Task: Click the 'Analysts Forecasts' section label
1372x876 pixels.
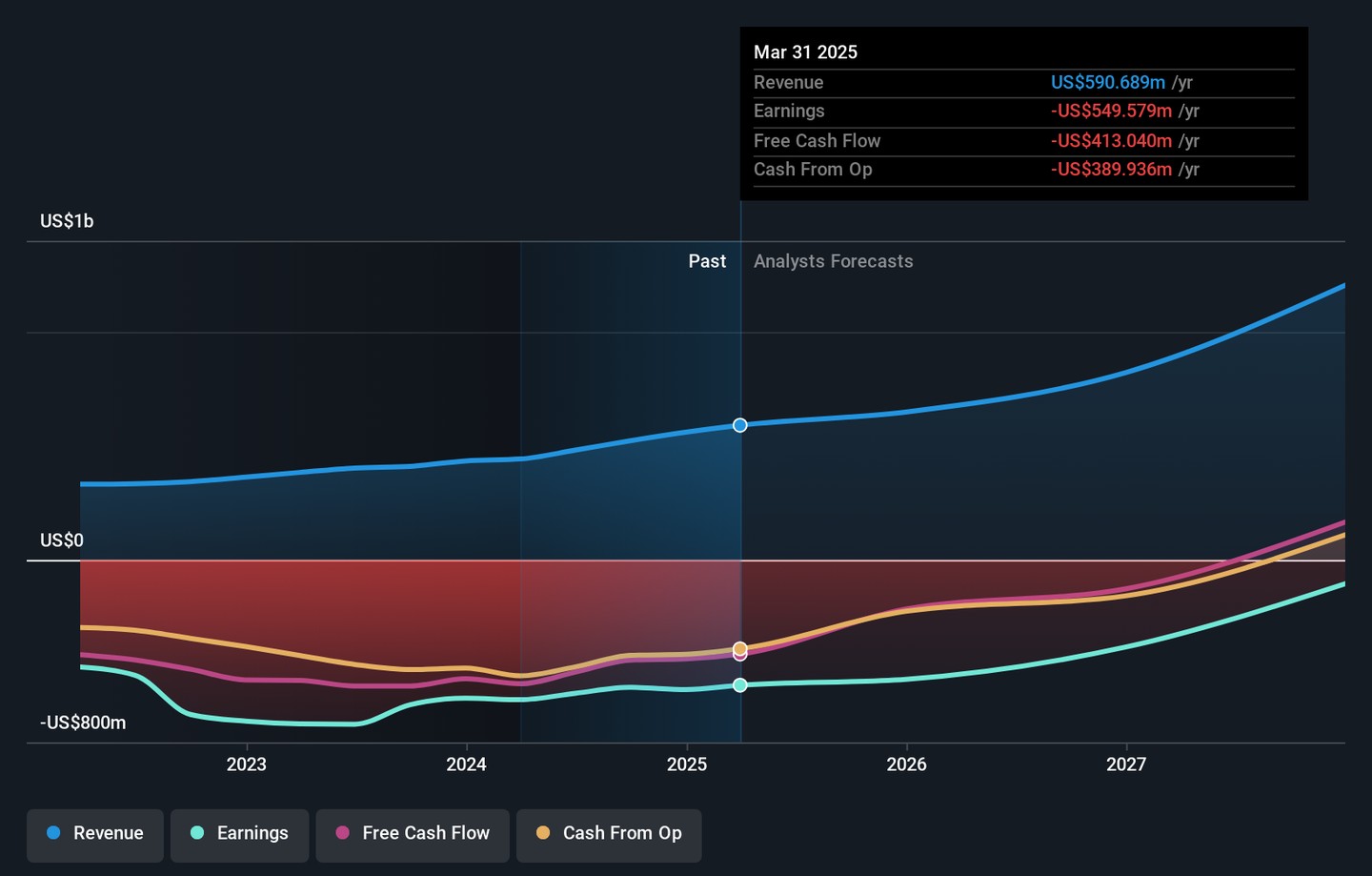Action: 833,261
